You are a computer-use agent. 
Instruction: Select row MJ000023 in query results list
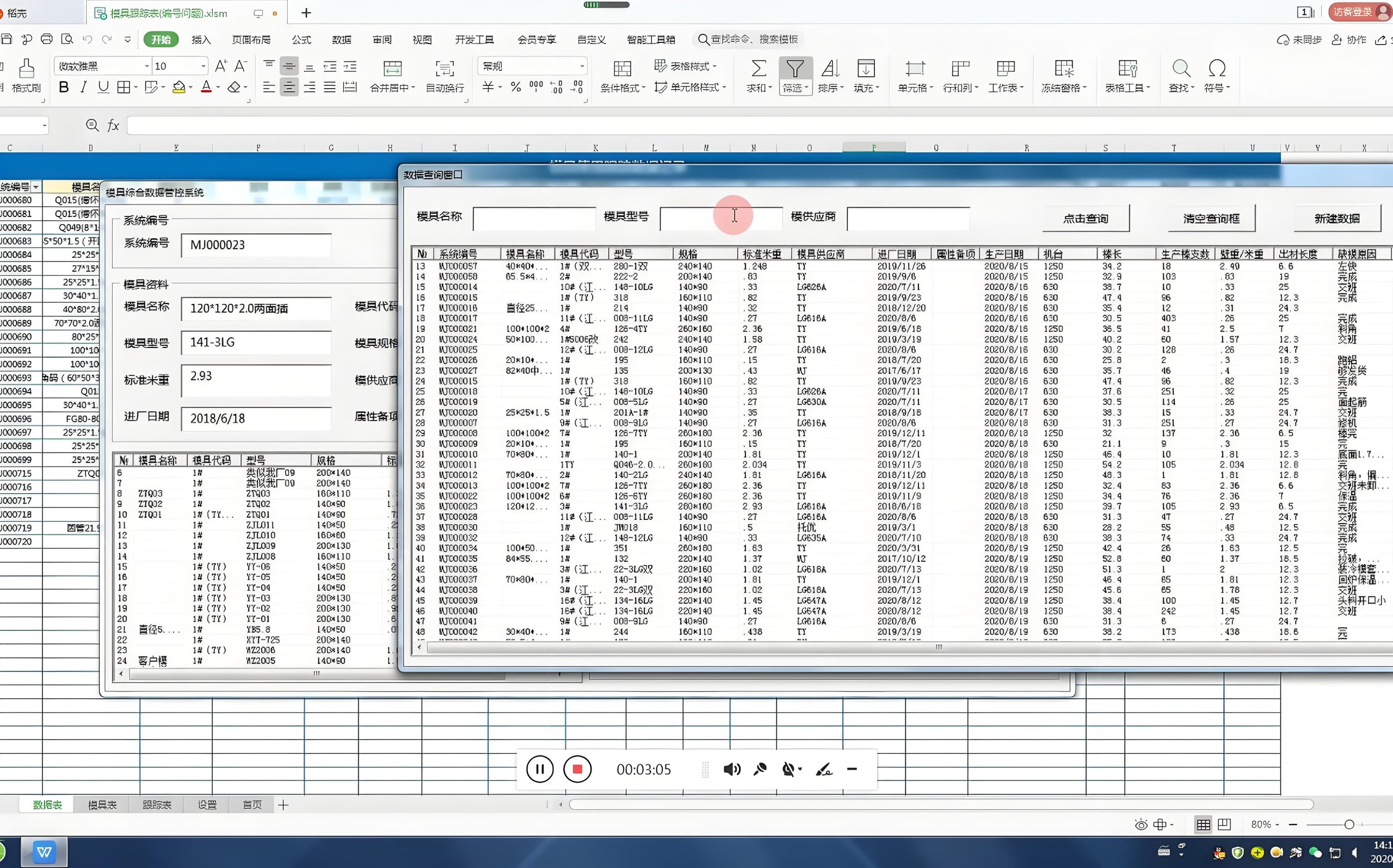tap(902, 506)
